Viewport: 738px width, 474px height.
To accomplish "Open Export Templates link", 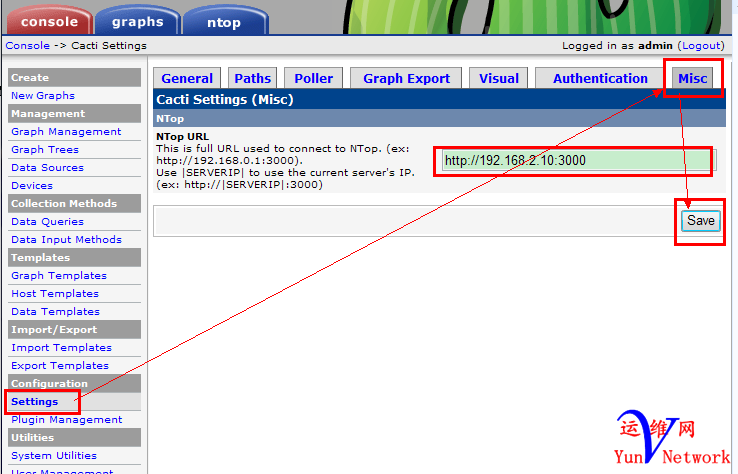I will [x=60, y=366].
